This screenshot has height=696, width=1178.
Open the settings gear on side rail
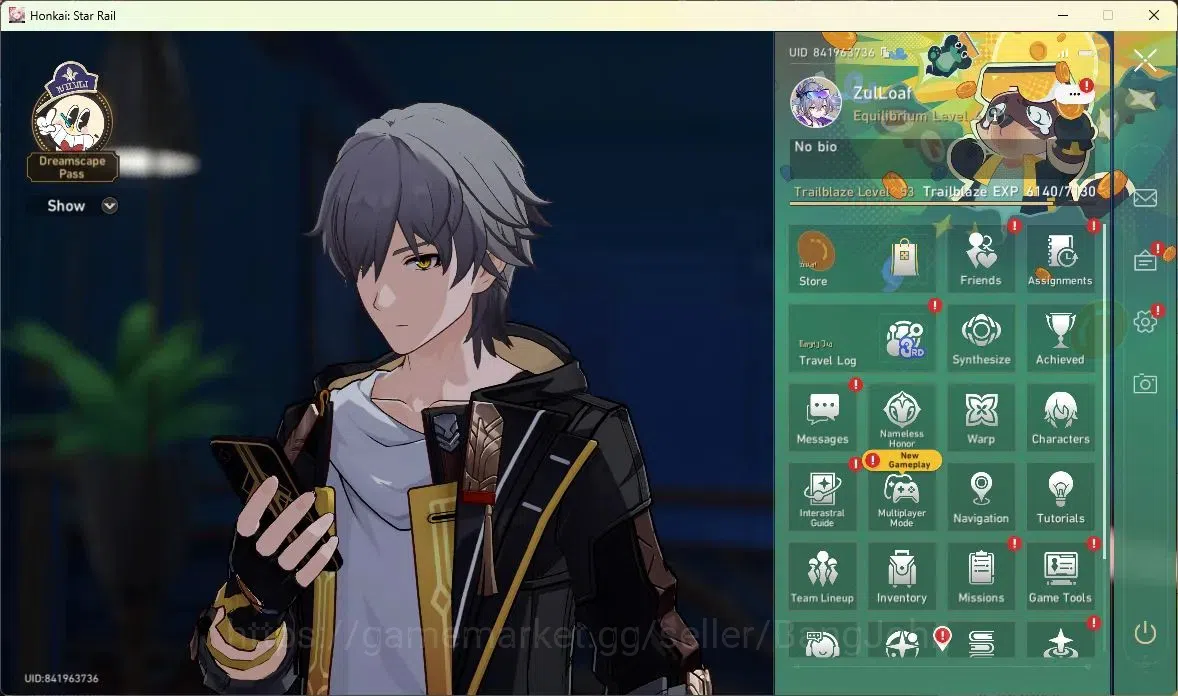pos(1145,322)
